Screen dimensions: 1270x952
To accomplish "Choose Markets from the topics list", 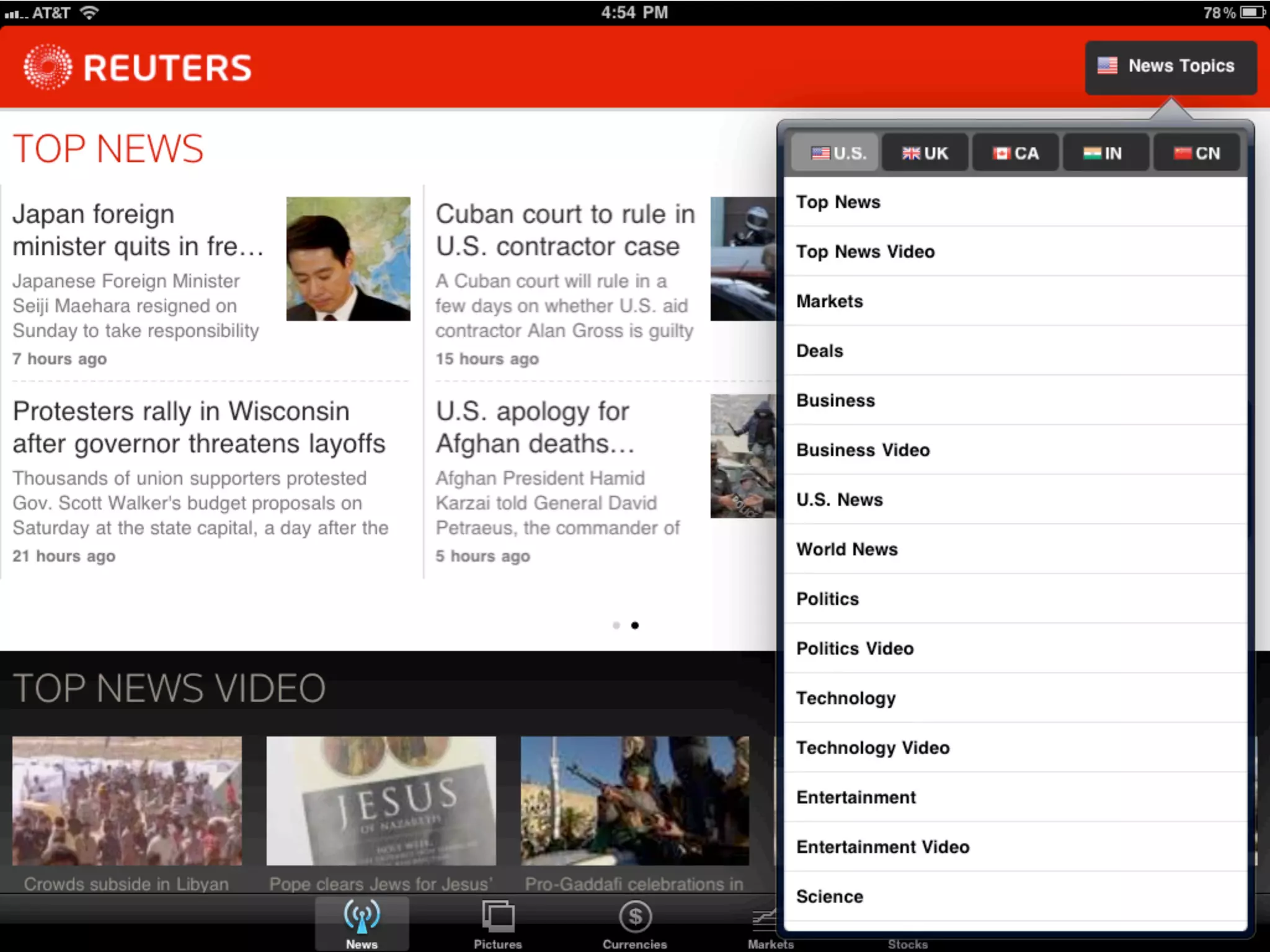I will tap(830, 301).
